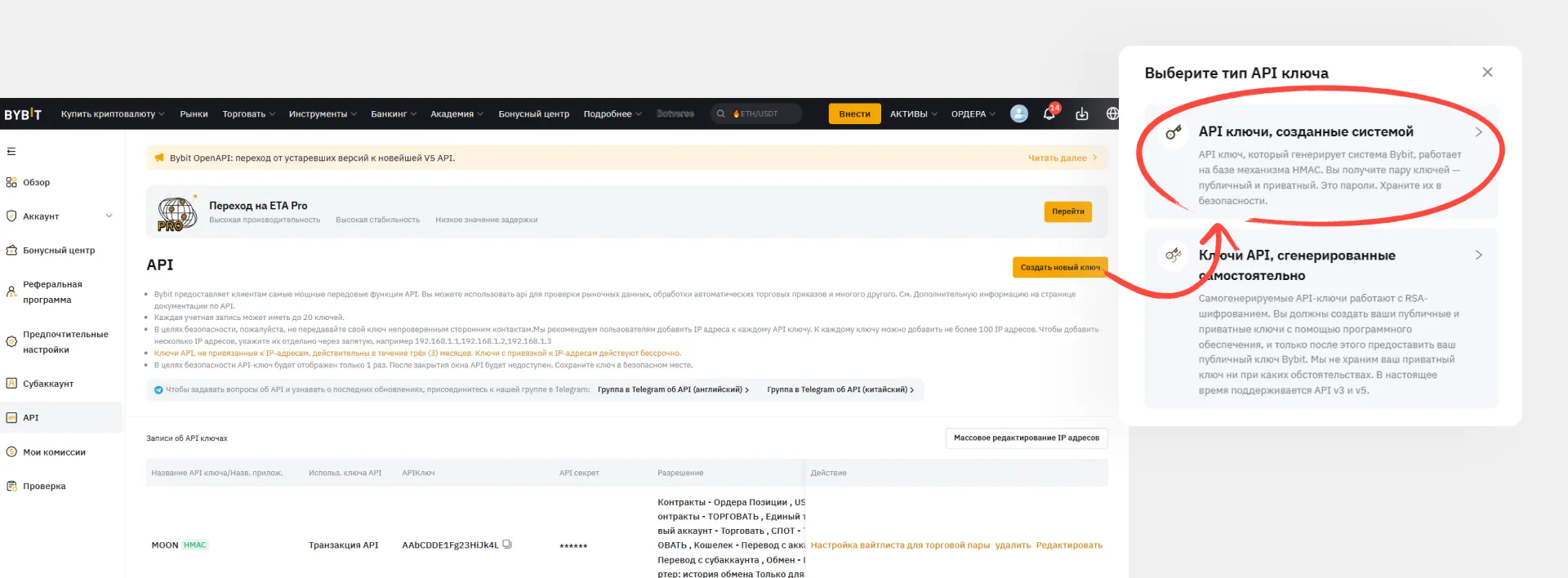
Task: Copy the API key AAbCDDE1Fg23HiJk4L
Action: pos(507,545)
